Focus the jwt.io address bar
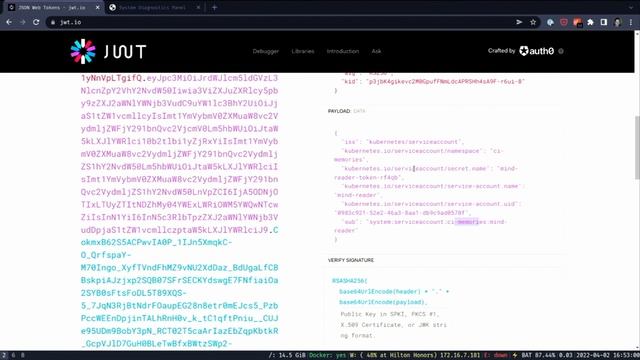 [x=282, y=22]
